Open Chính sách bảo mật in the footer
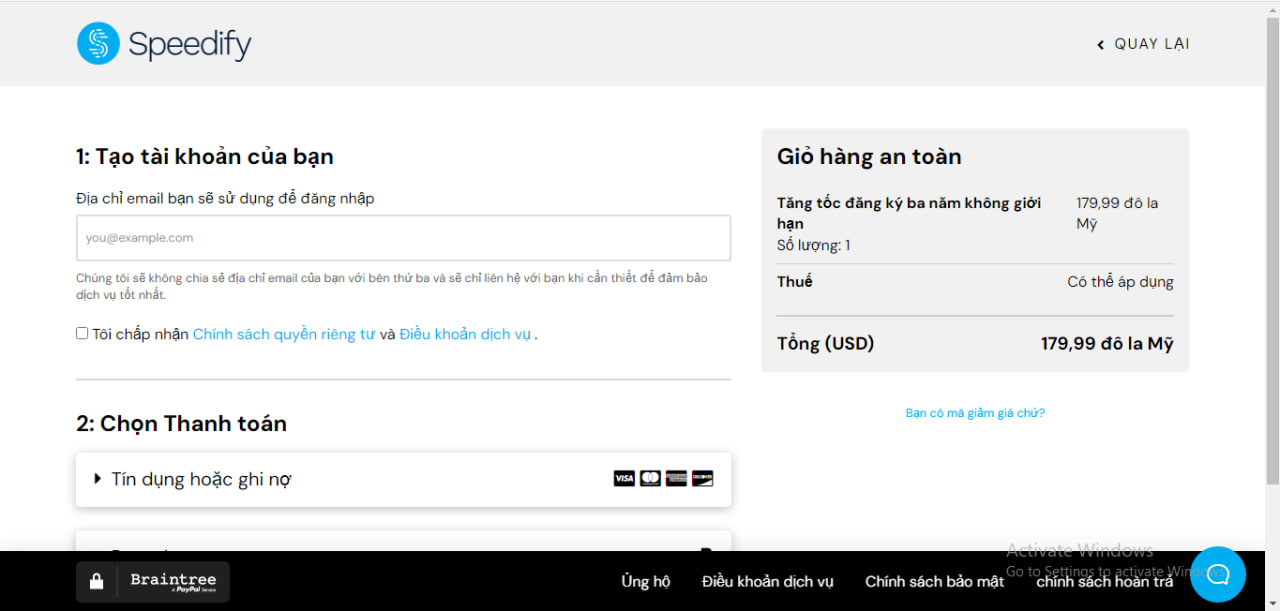Viewport: 1280px width, 611px height. tap(935, 581)
